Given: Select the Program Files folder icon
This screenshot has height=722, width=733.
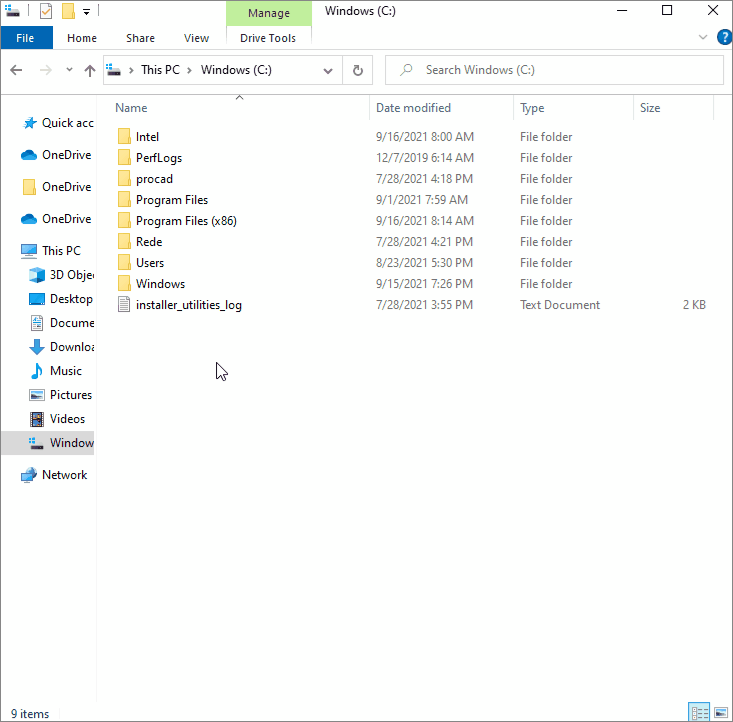Looking at the screenshot, I should [124, 200].
